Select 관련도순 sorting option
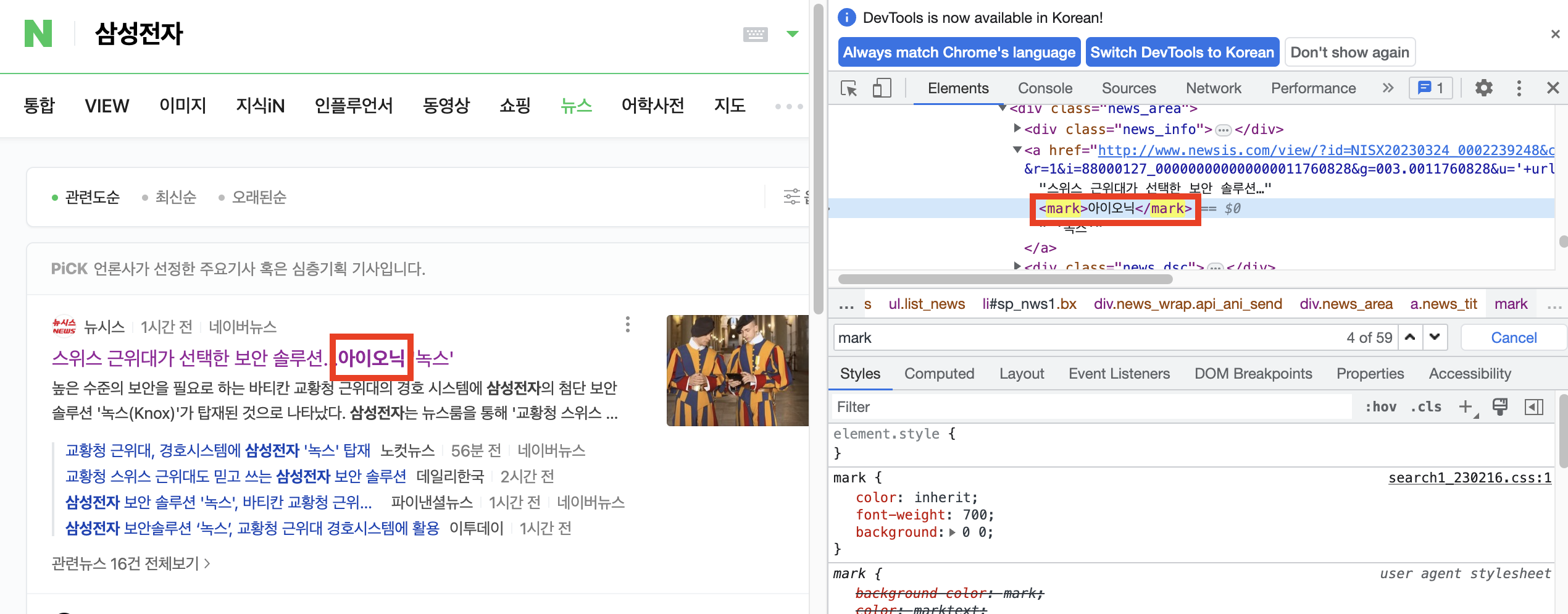The height and width of the screenshot is (614, 1568). [92, 196]
